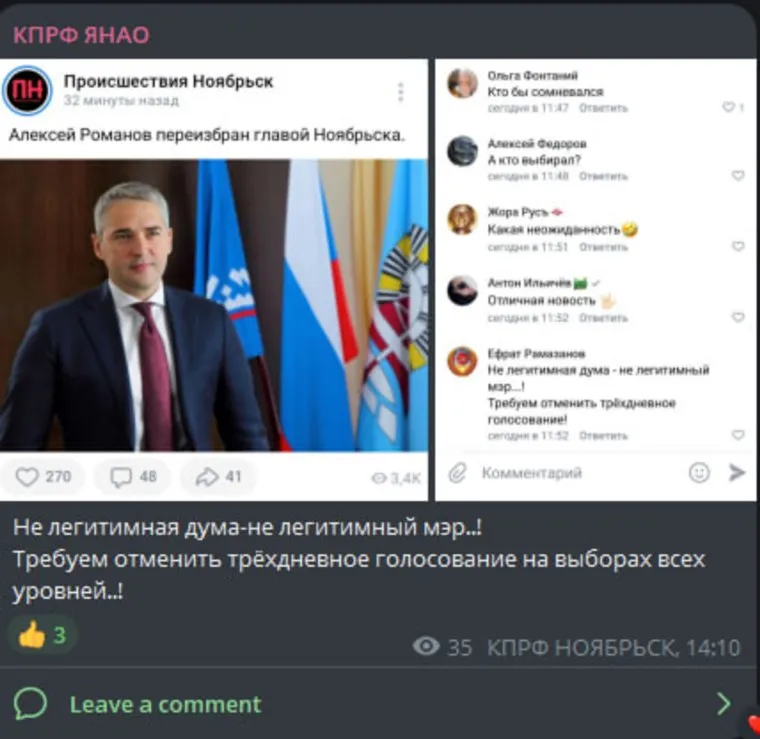Image resolution: width=760 pixels, height=739 pixels.
Task: Click the paperclip attachment icon
Action: (x=457, y=472)
